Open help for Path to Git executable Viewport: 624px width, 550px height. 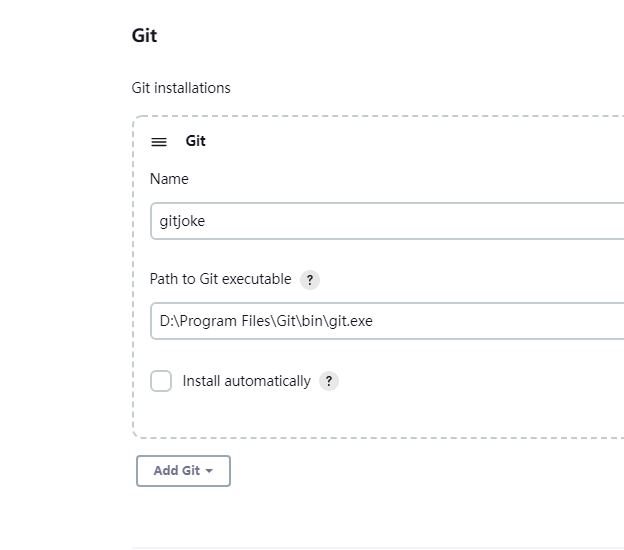(310, 280)
